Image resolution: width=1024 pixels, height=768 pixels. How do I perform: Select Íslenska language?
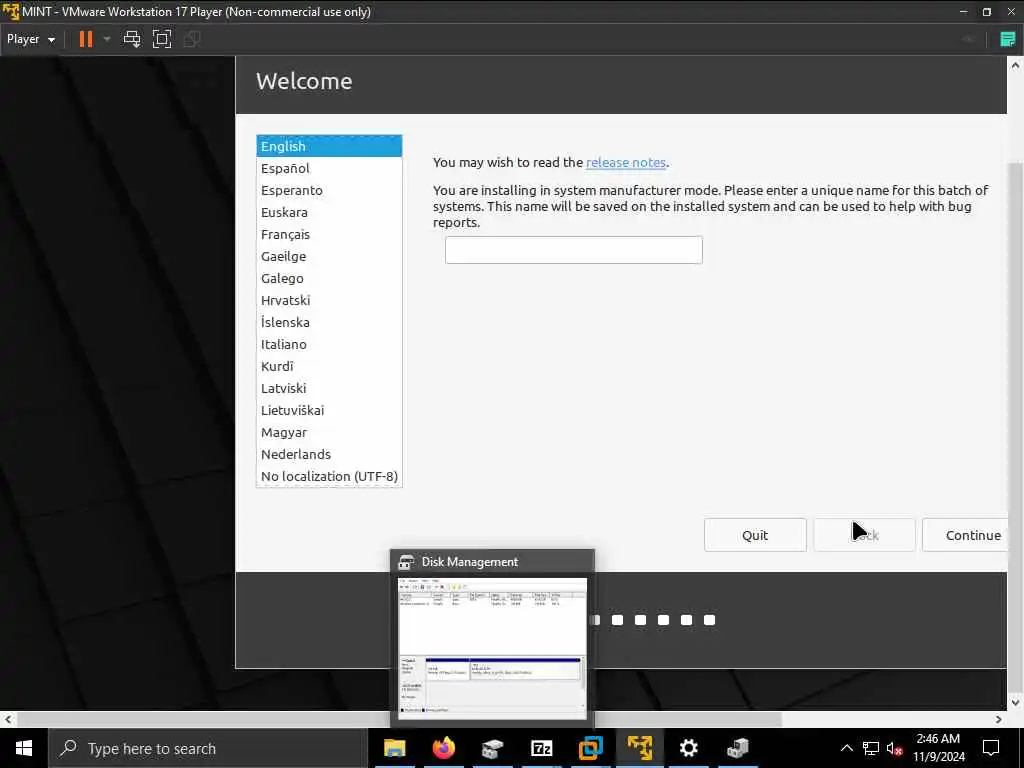[x=329, y=323]
